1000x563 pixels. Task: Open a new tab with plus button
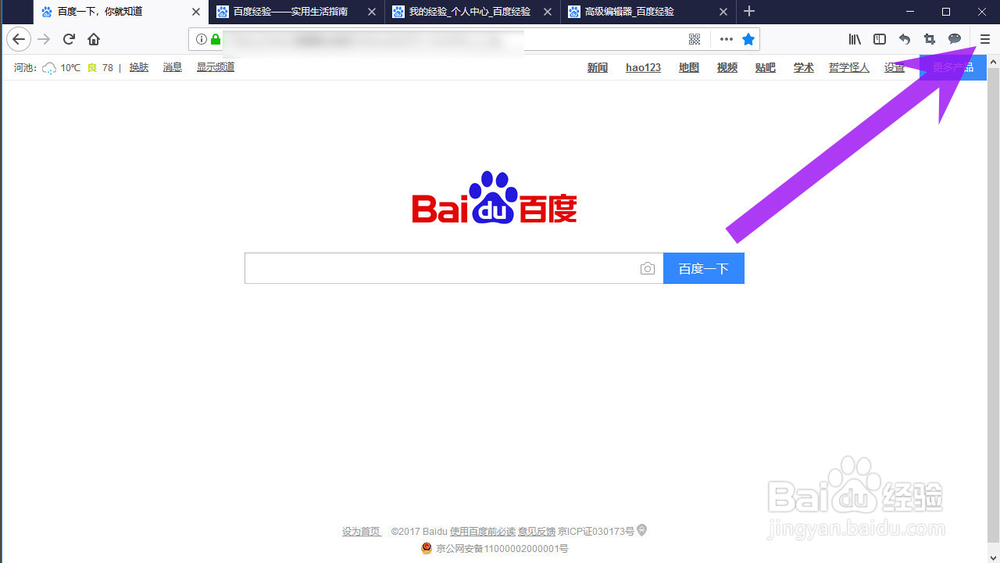(x=749, y=11)
